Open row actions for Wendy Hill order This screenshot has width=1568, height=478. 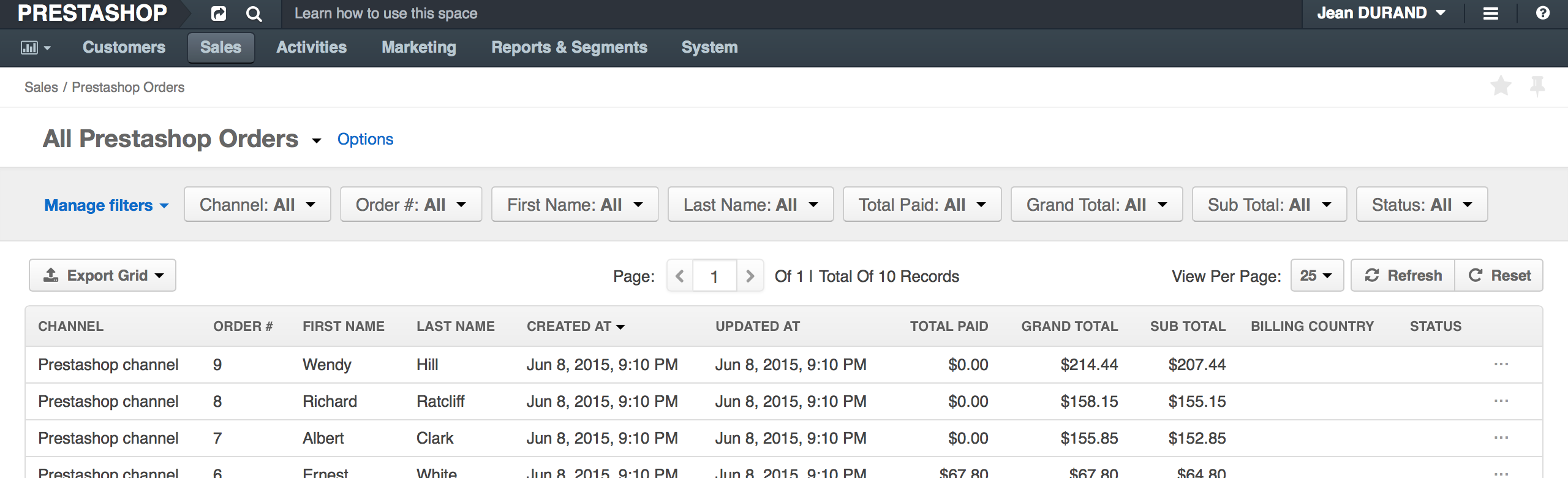coord(1501,364)
